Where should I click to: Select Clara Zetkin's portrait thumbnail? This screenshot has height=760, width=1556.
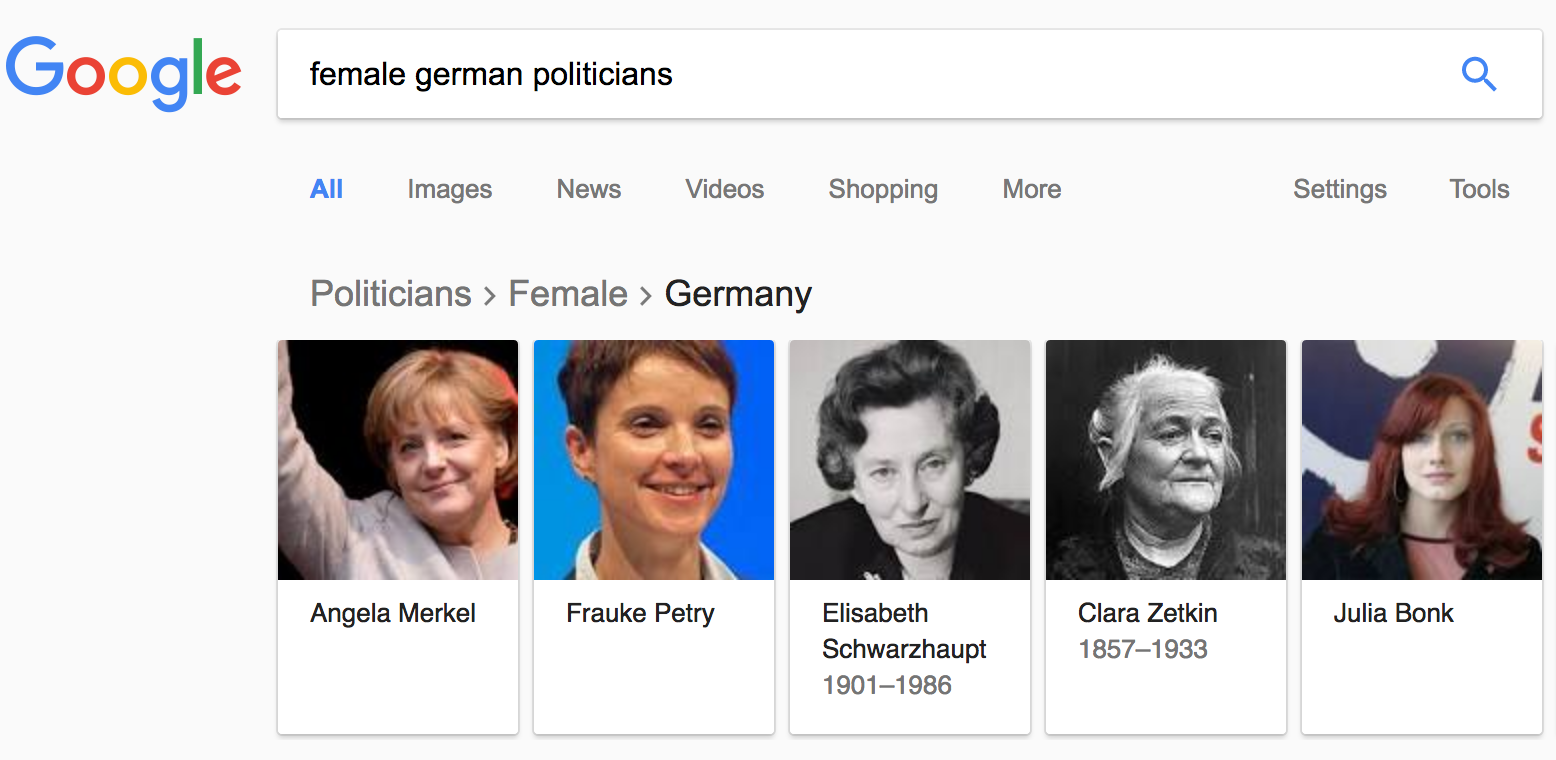[x=1166, y=460]
